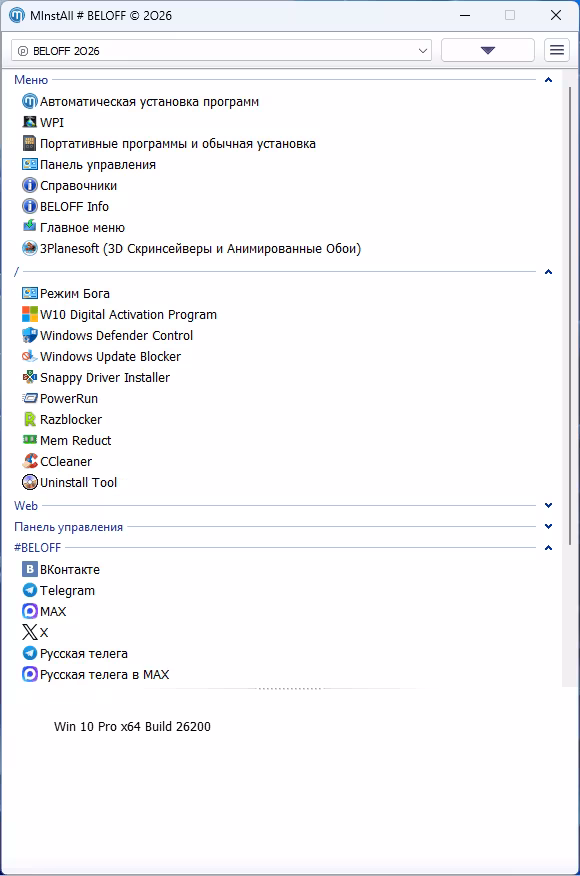This screenshot has height=876, width=580.
Task: Expand the Web section chevron
Action: [548, 506]
